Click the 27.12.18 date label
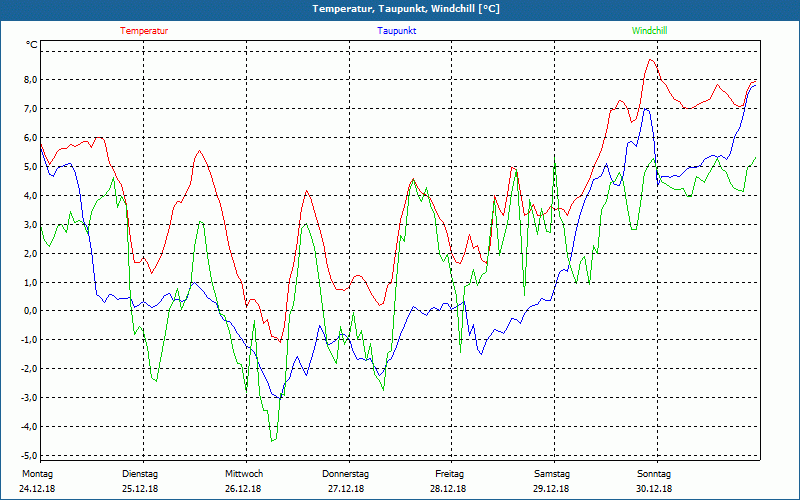 [x=346, y=489]
